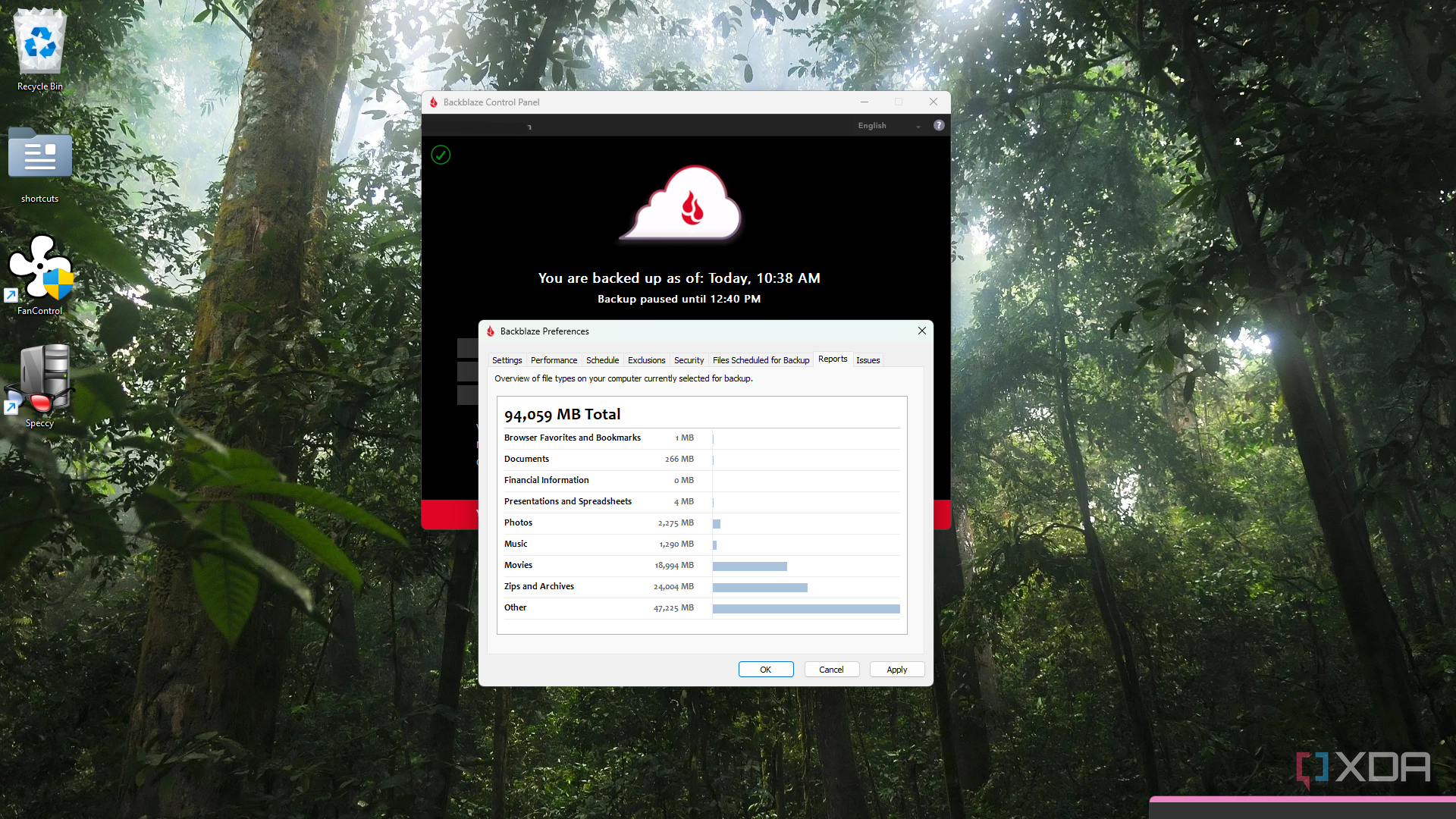Screen dimensions: 1456x819
Task: Click the 47,225 MB value
Action: click(673, 608)
